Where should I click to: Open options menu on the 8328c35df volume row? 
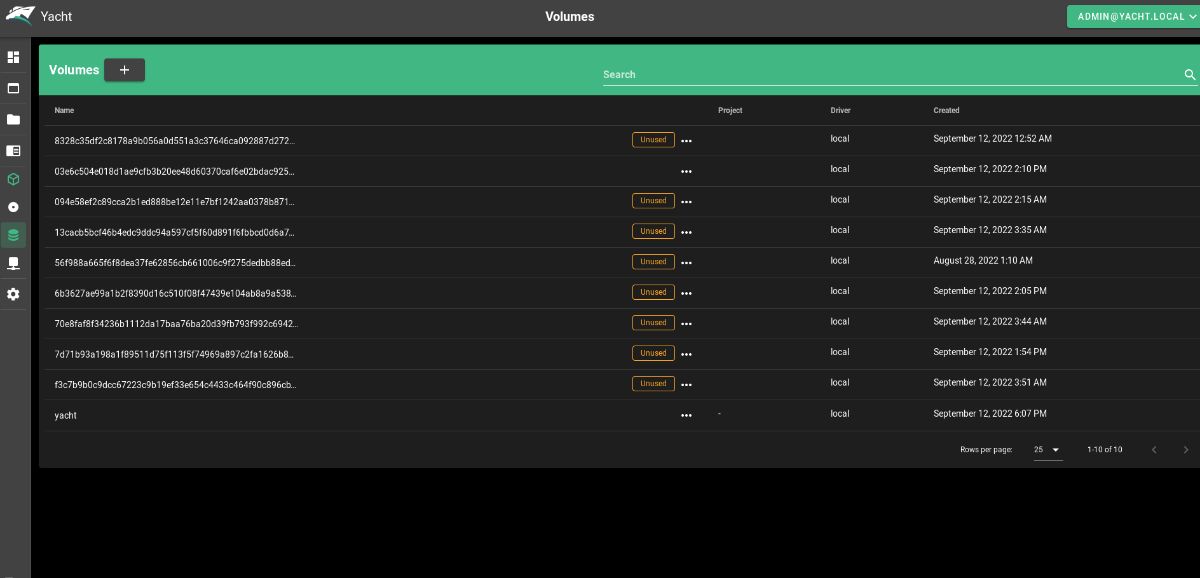click(686, 140)
